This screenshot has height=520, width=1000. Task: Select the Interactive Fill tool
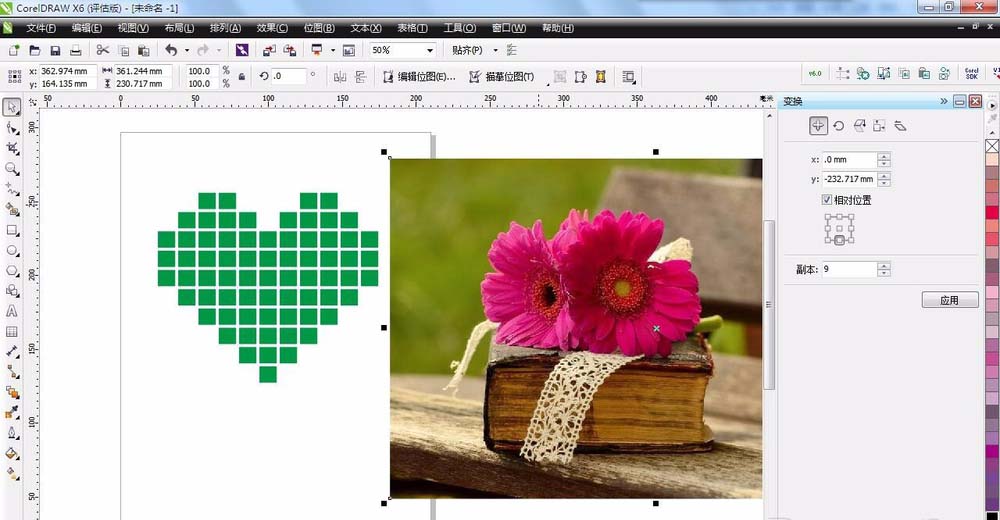point(11,473)
